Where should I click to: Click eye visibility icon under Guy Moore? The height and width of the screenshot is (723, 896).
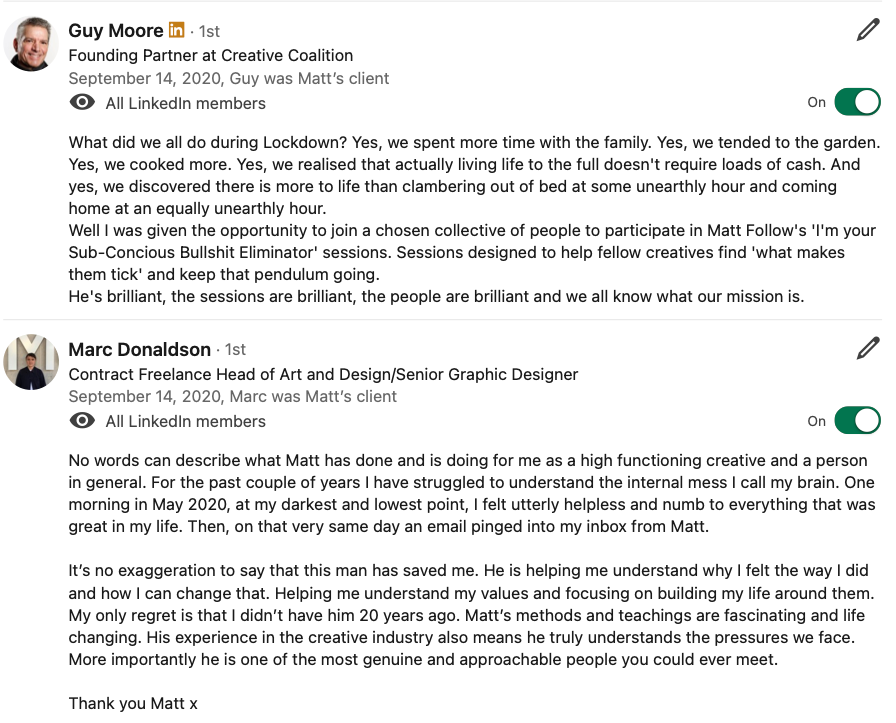pyautogui.click(x=82, y=102)
